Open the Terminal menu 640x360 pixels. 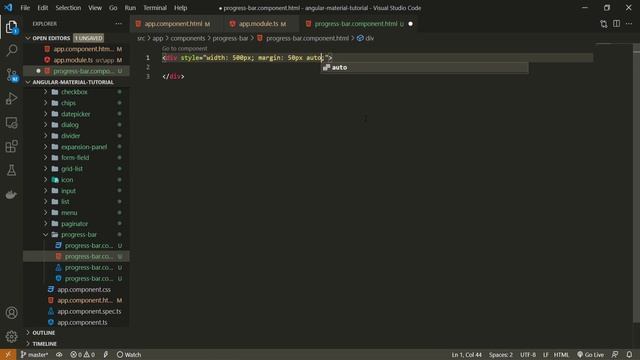[155, 8]
